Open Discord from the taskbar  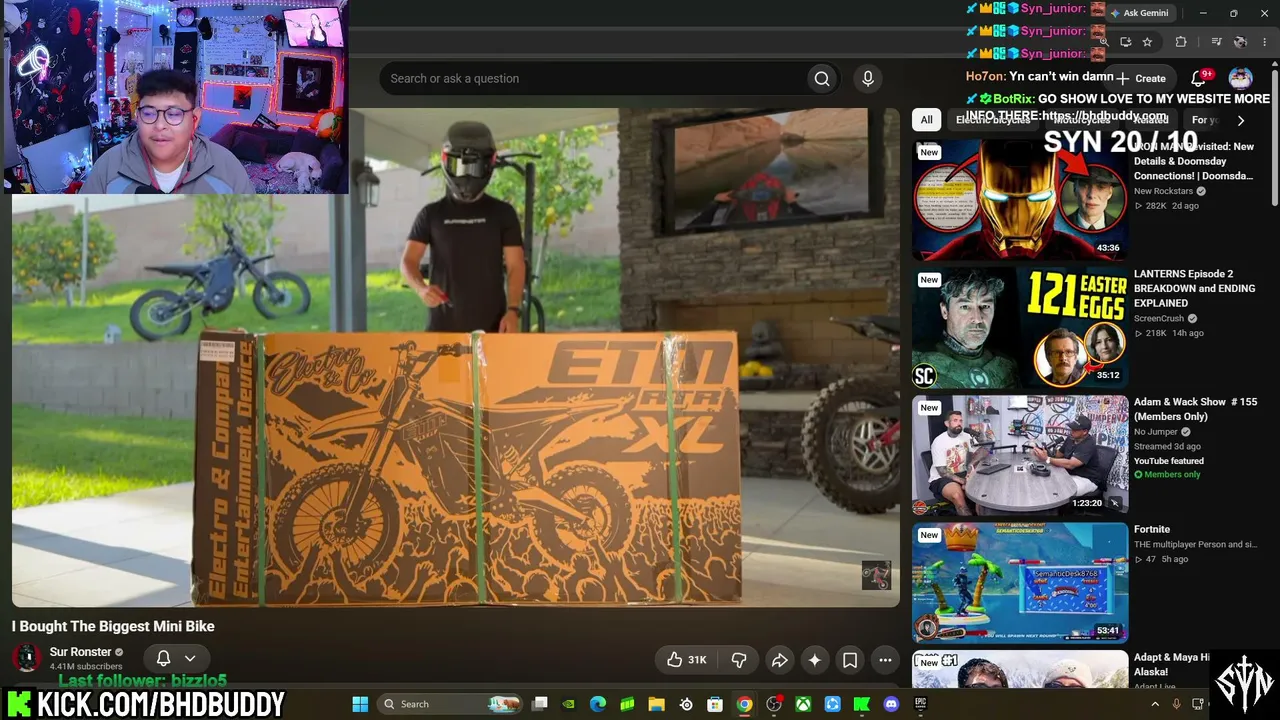coord(891,704)
